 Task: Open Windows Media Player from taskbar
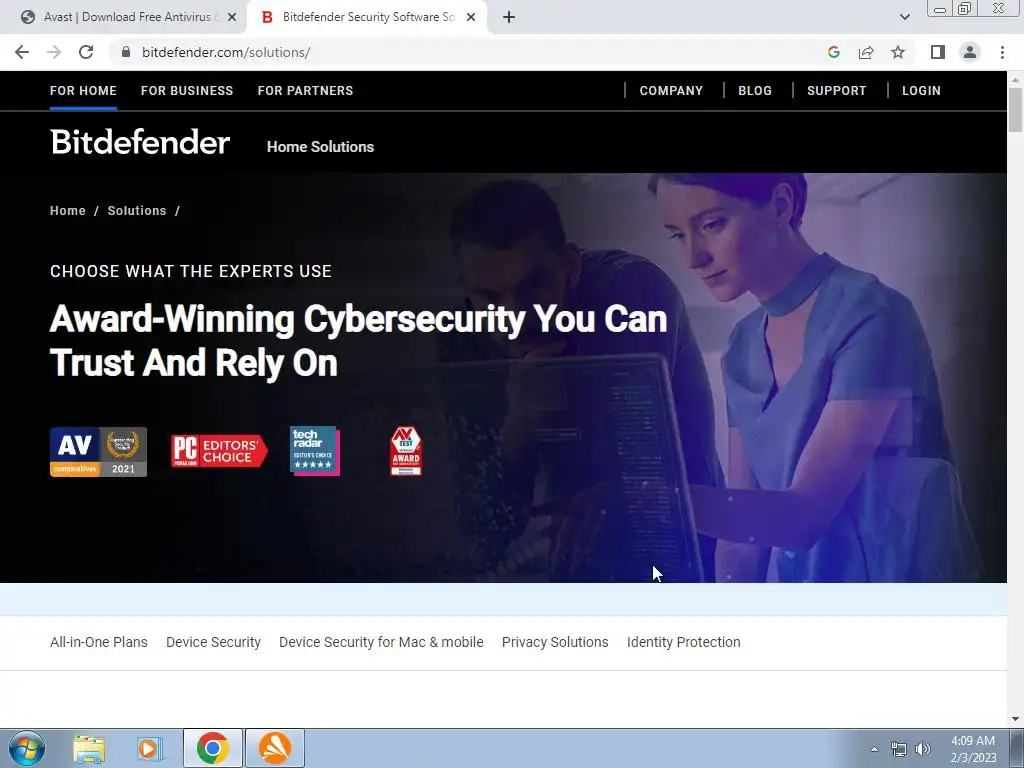[x=150, y=748]
